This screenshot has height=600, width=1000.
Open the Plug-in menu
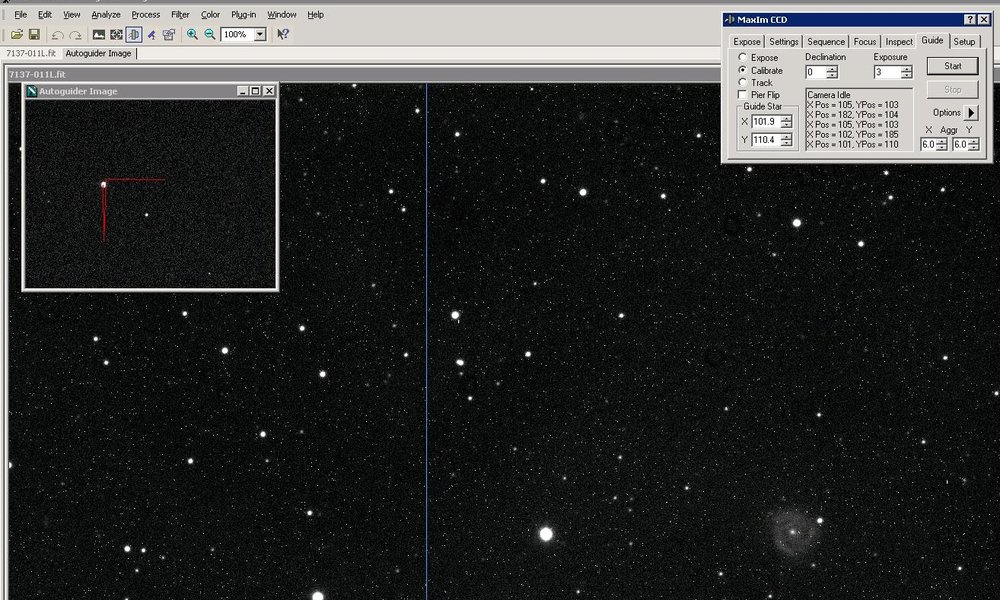(x=244, y=15)
